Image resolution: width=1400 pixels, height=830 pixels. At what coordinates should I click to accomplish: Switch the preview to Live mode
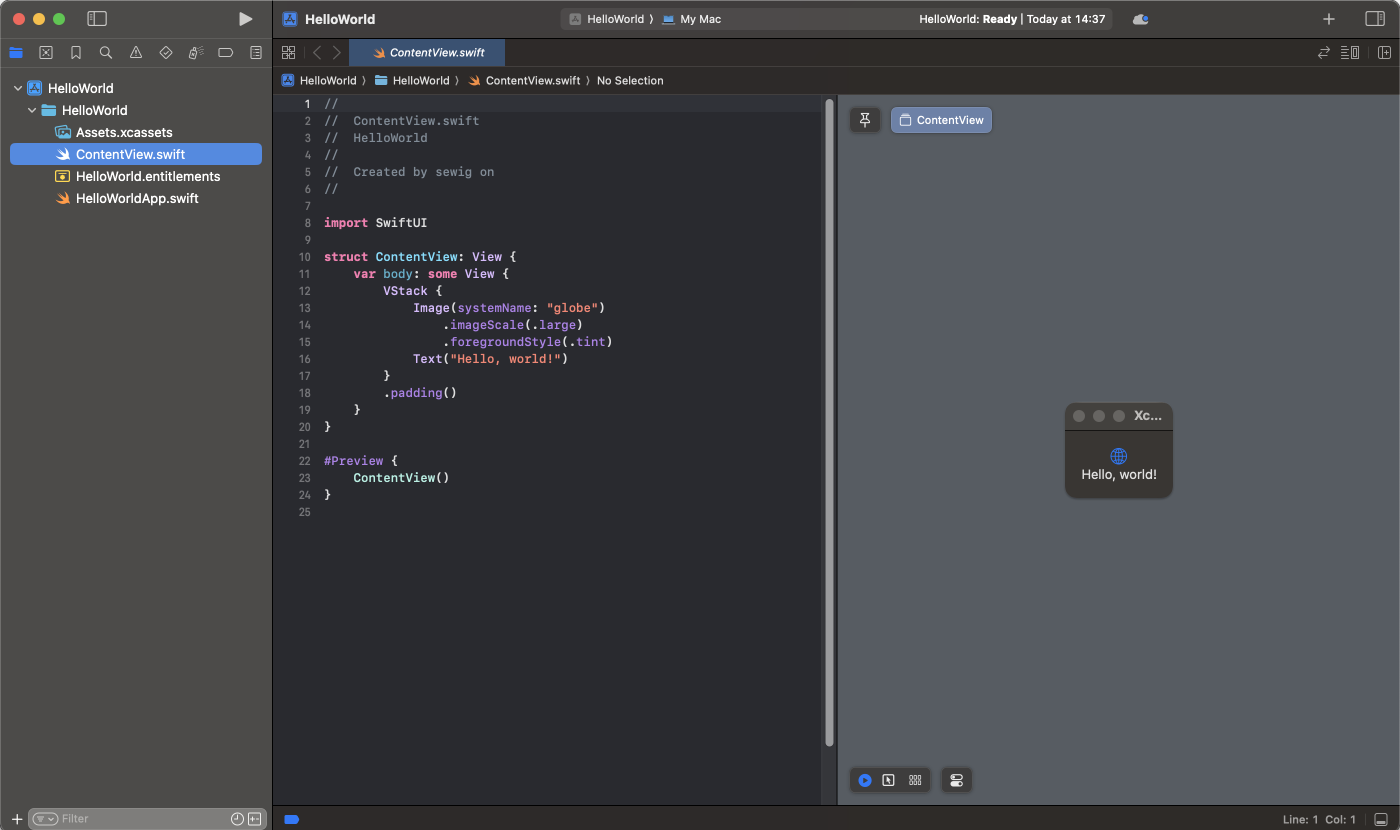pyautogui.click(x=865, y=780)
